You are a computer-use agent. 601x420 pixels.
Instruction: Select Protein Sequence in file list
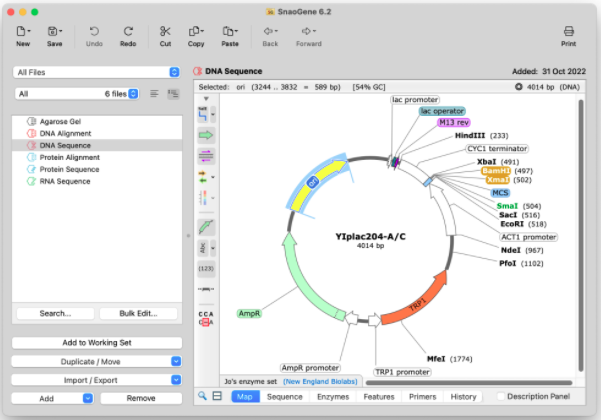[97, 169]
